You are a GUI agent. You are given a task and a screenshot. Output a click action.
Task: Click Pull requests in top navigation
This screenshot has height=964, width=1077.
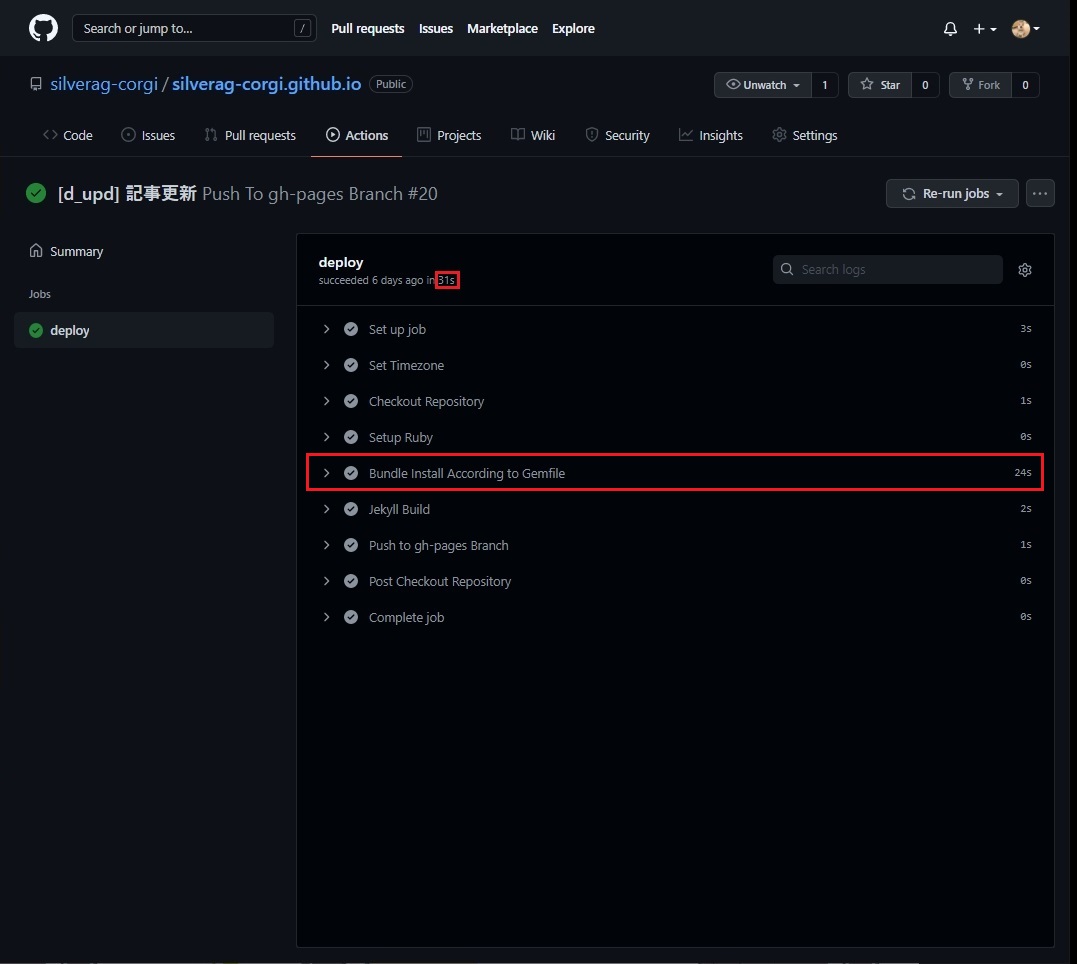367,28
